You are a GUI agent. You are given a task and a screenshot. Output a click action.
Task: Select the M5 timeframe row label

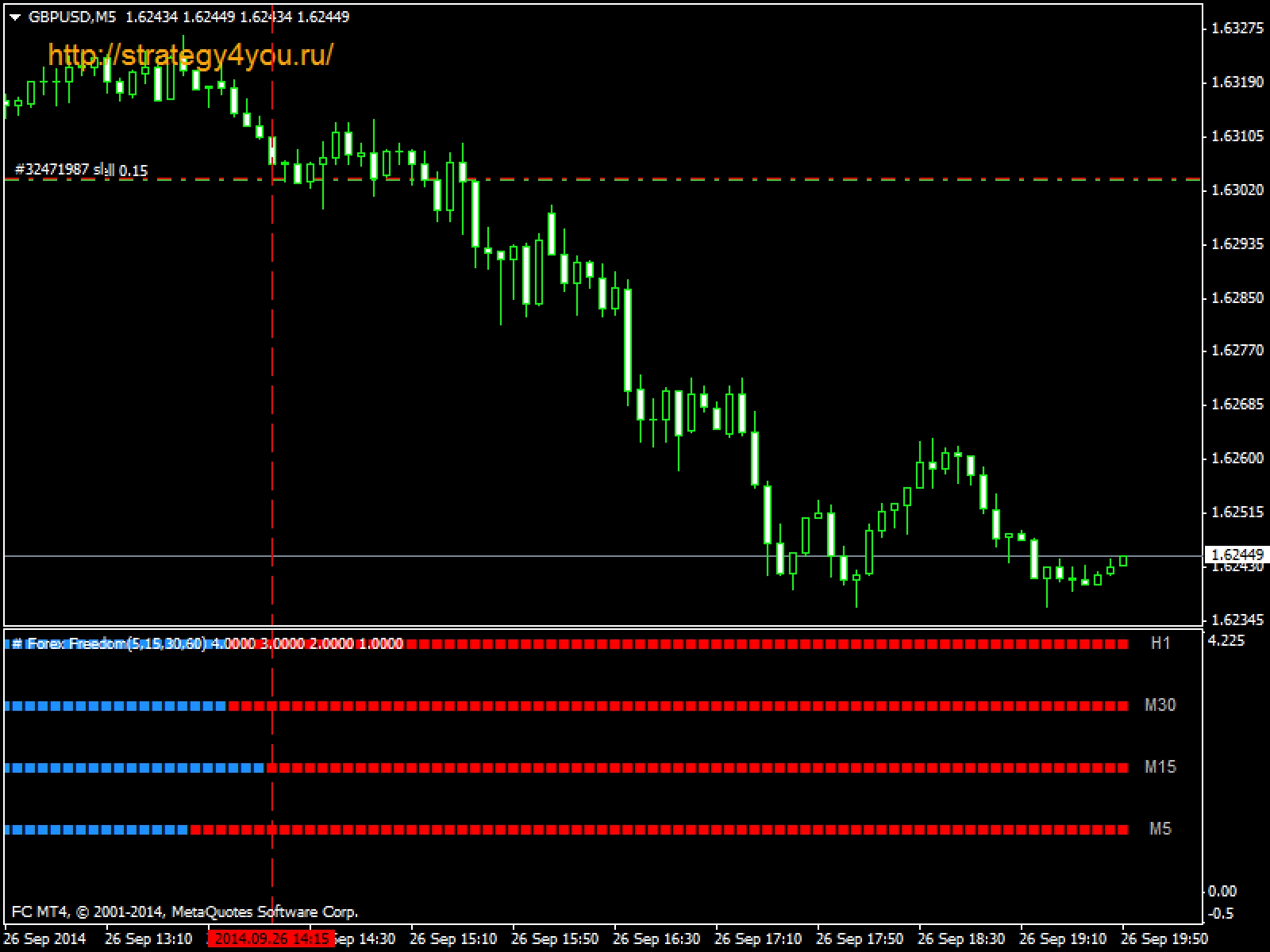(x=1160, y=829)
